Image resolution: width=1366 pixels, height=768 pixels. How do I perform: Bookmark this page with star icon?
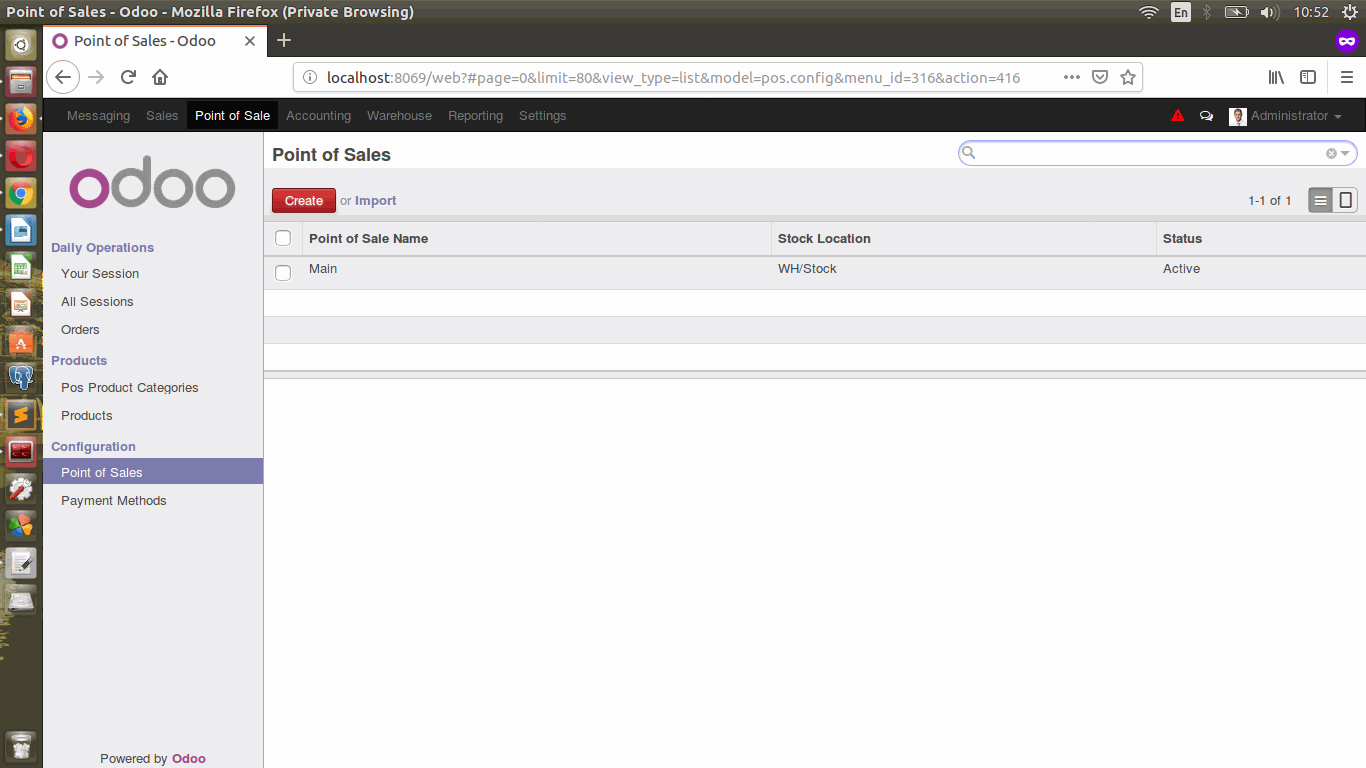pos(1128,77)
